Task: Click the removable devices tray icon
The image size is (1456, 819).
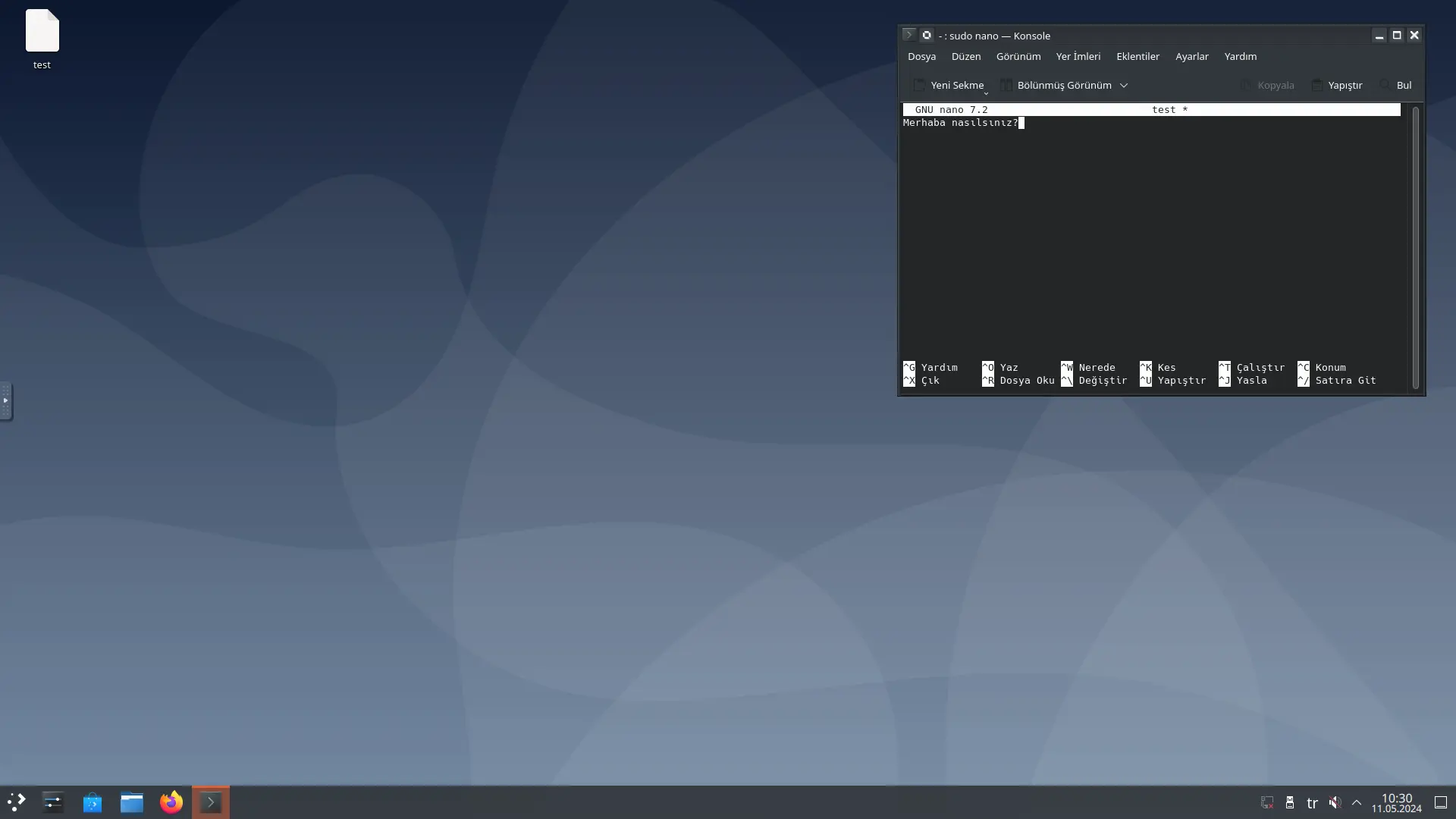Action: pyautogui.click(x=1290, y=802)
